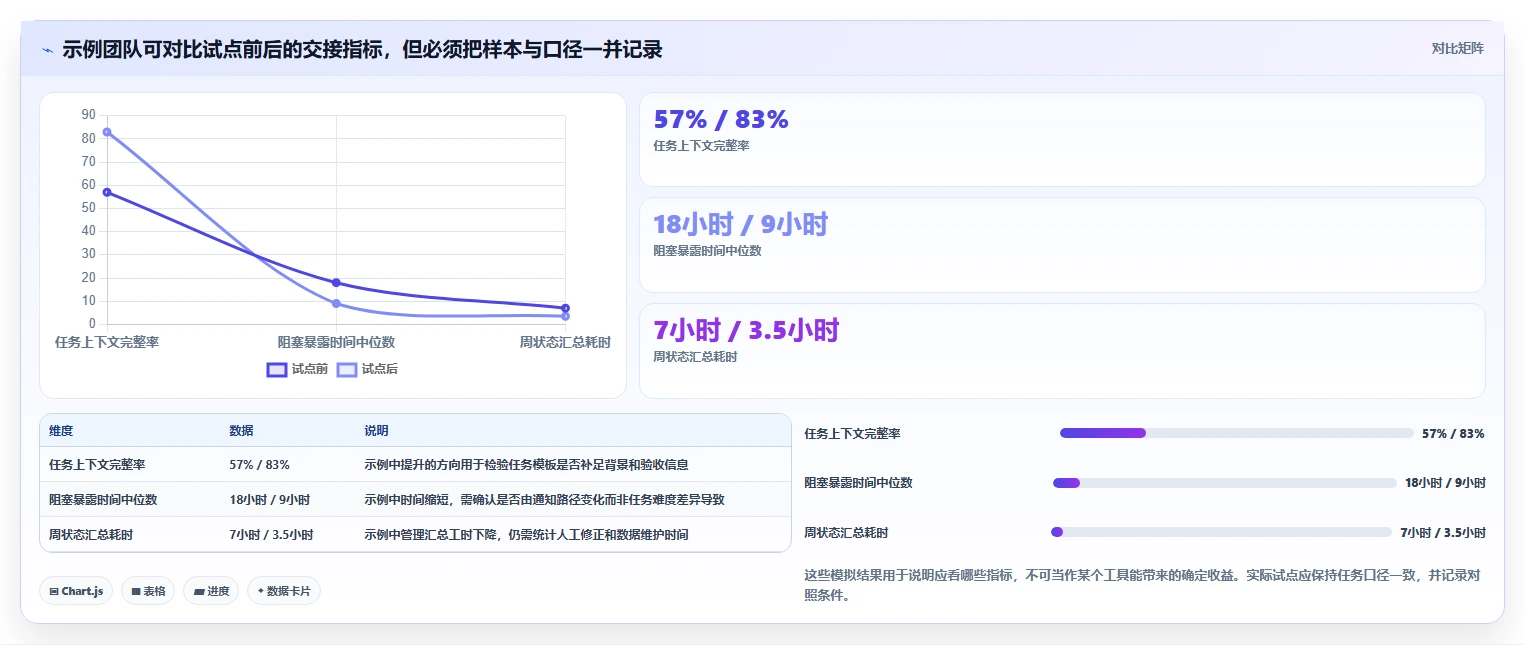The height and width of the screenshot is (645, 1525).
Task: Click the icon in the 进度 chip
Action: [x=198, y=591]
